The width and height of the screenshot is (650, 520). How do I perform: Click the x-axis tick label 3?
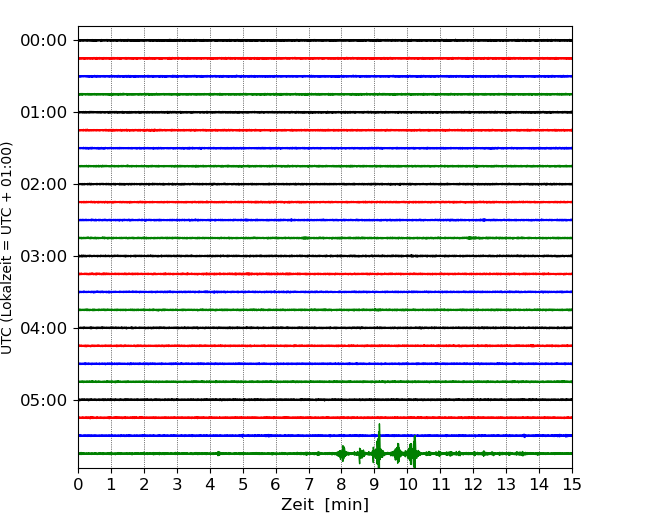pyautogui.click(x=177, y=484)
